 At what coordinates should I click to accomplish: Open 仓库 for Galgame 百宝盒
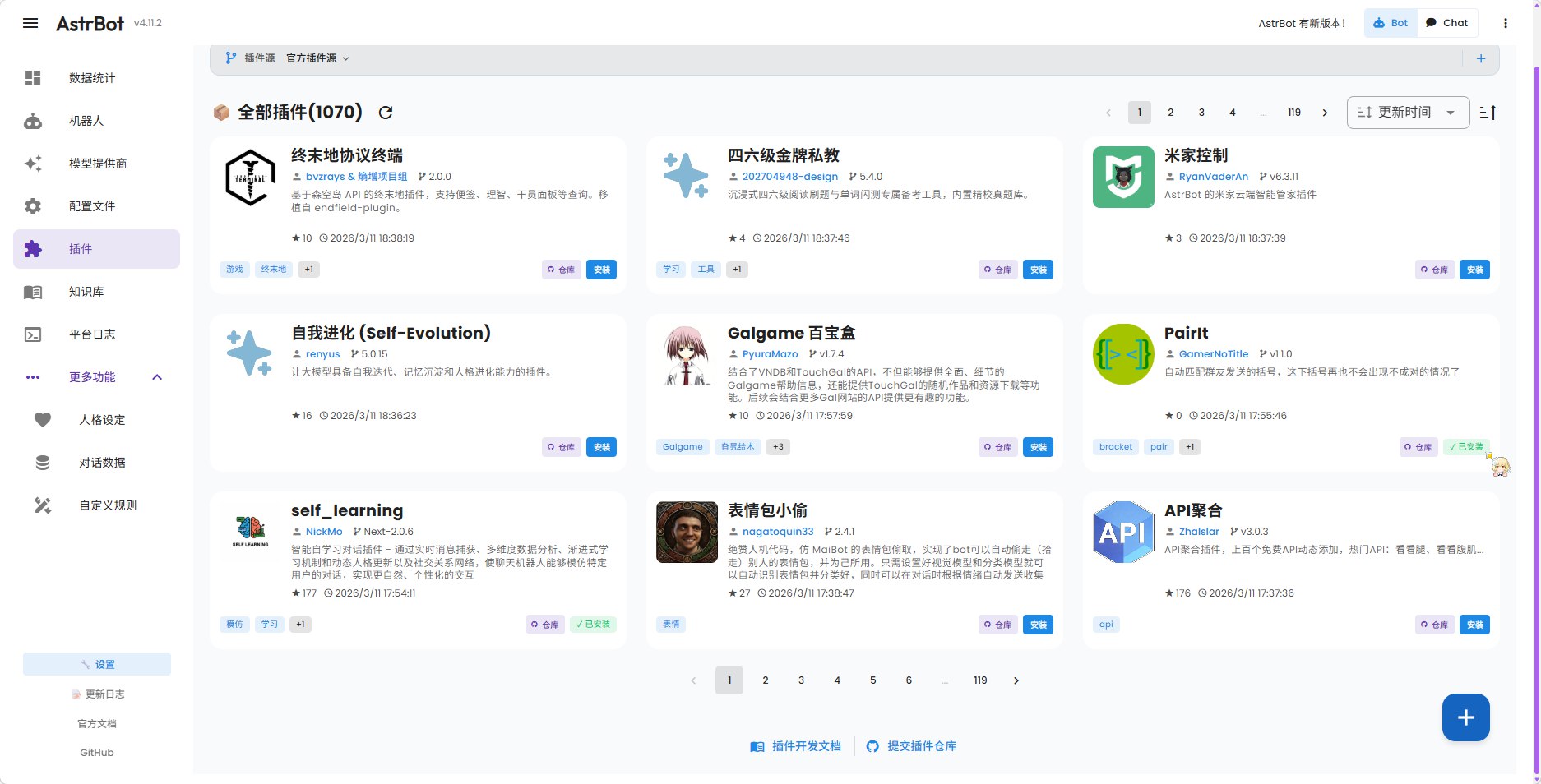click(x=998, y=447)
